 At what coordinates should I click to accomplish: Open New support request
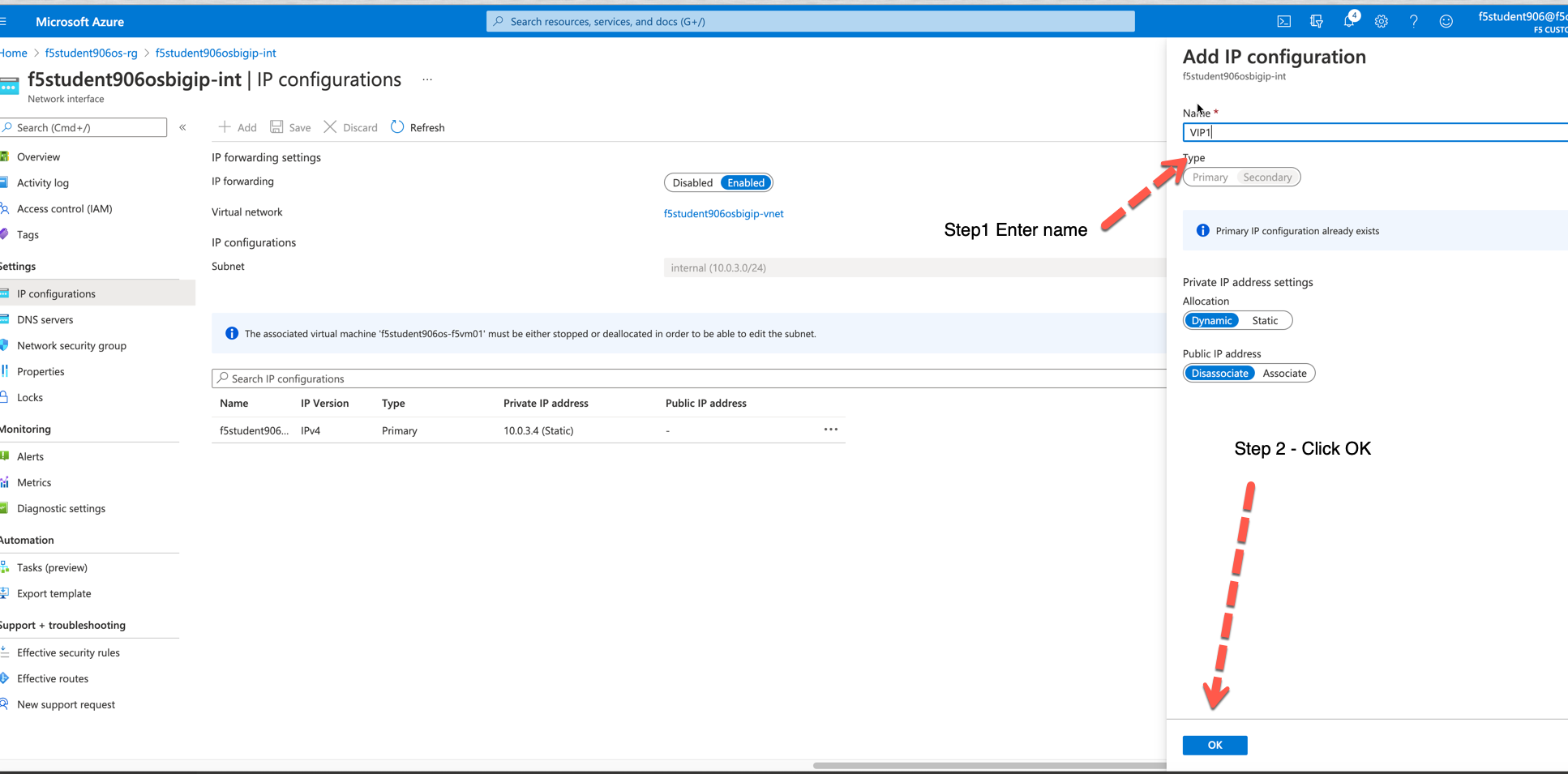[66, 704]
